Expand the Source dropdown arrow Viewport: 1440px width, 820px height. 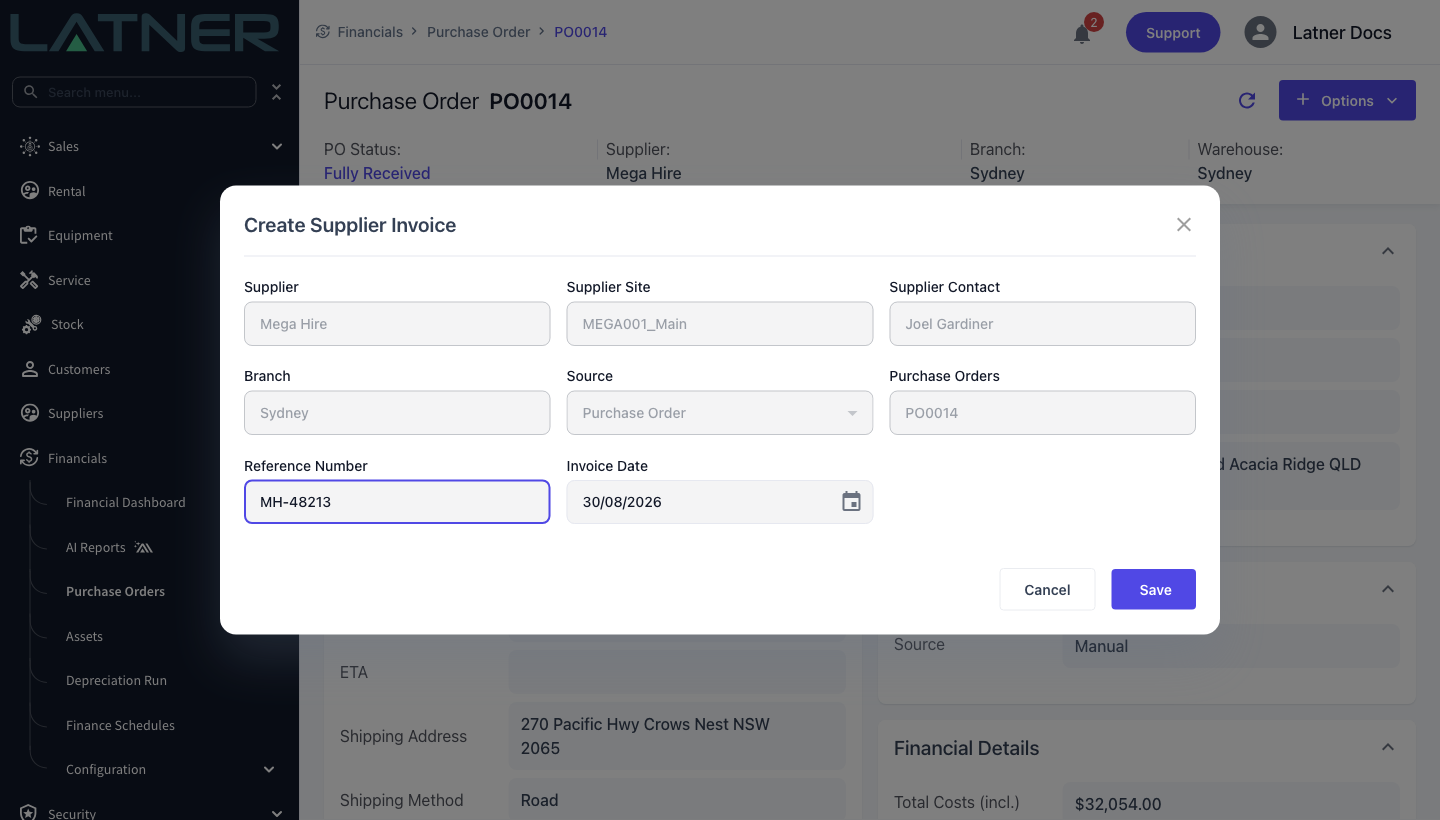(852, 413)
